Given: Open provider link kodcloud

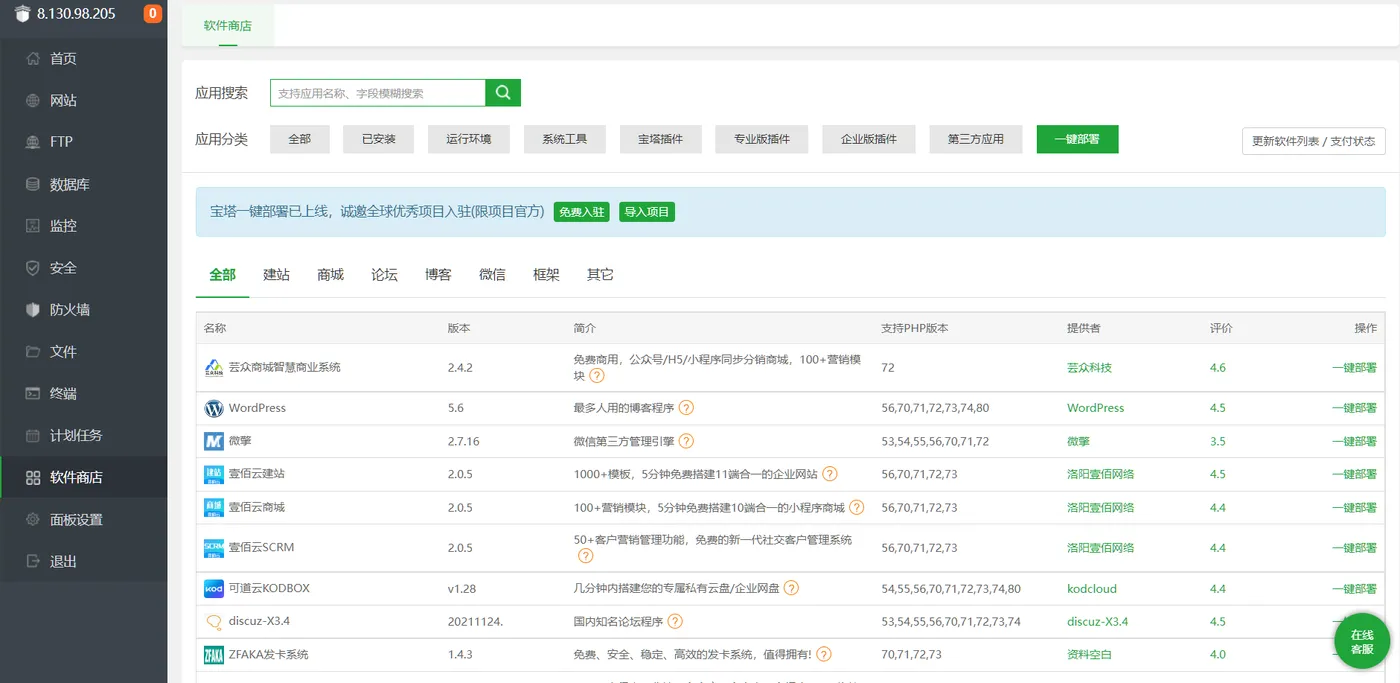Looking at the screenshot, I should [1092, 589].
